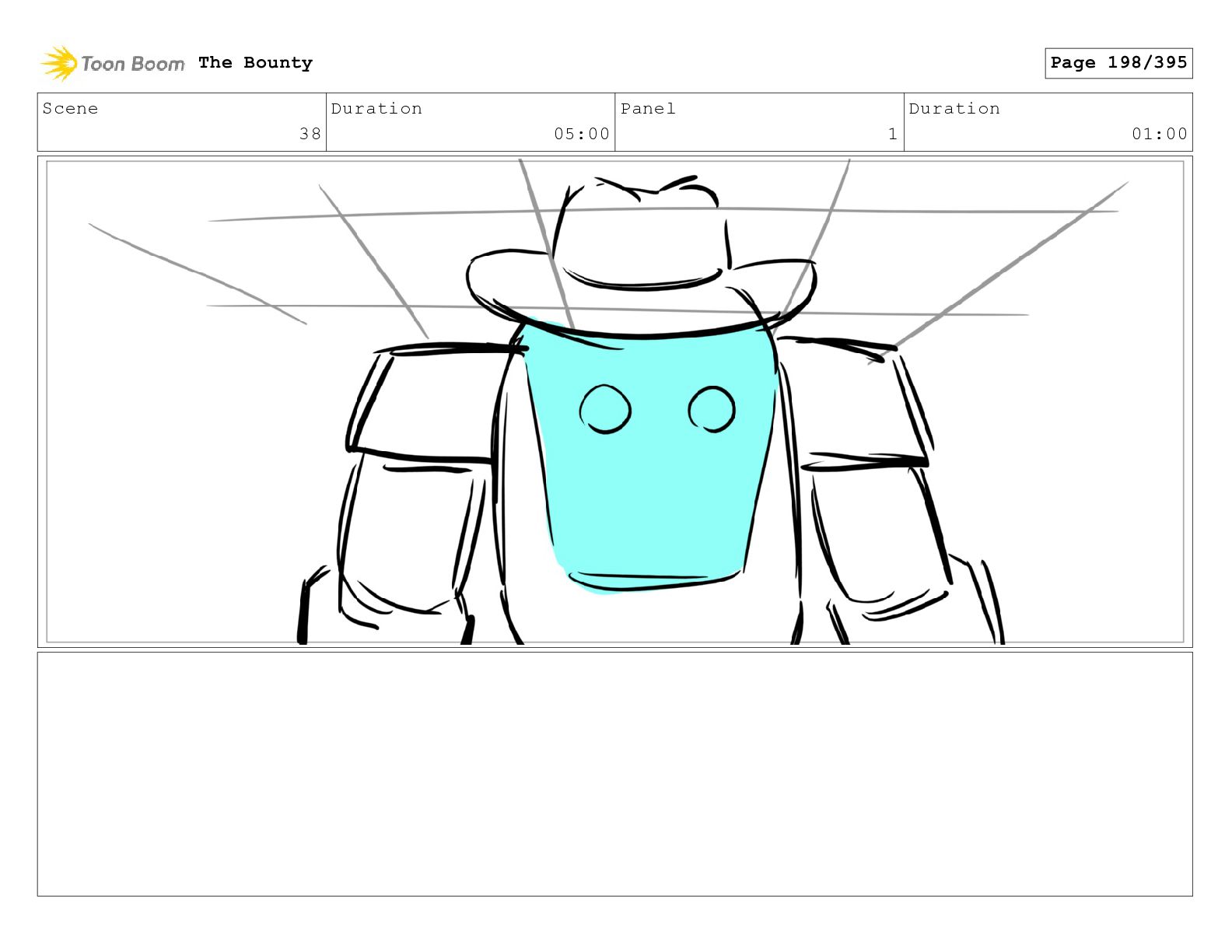Click the 'Panel' header label
The width and height of the screenshot is (1232, 952).
[x=648, y=109]
